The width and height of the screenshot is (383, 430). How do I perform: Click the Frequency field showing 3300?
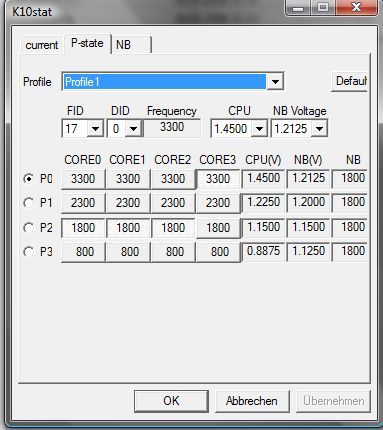click(x=172, y=127)
